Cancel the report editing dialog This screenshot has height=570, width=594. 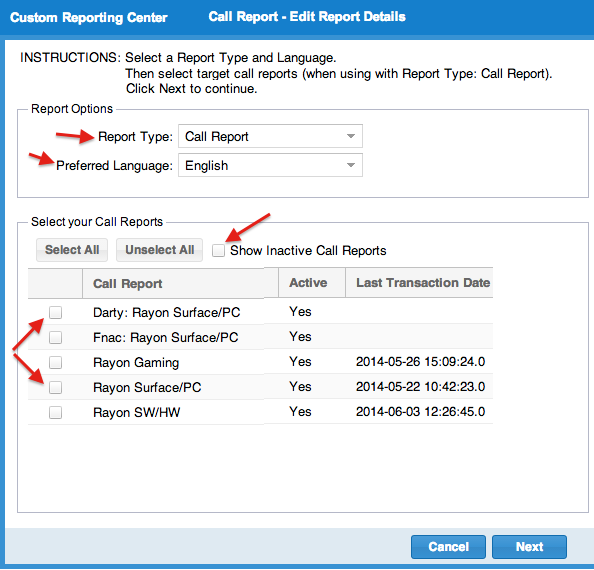click(448, 547)
